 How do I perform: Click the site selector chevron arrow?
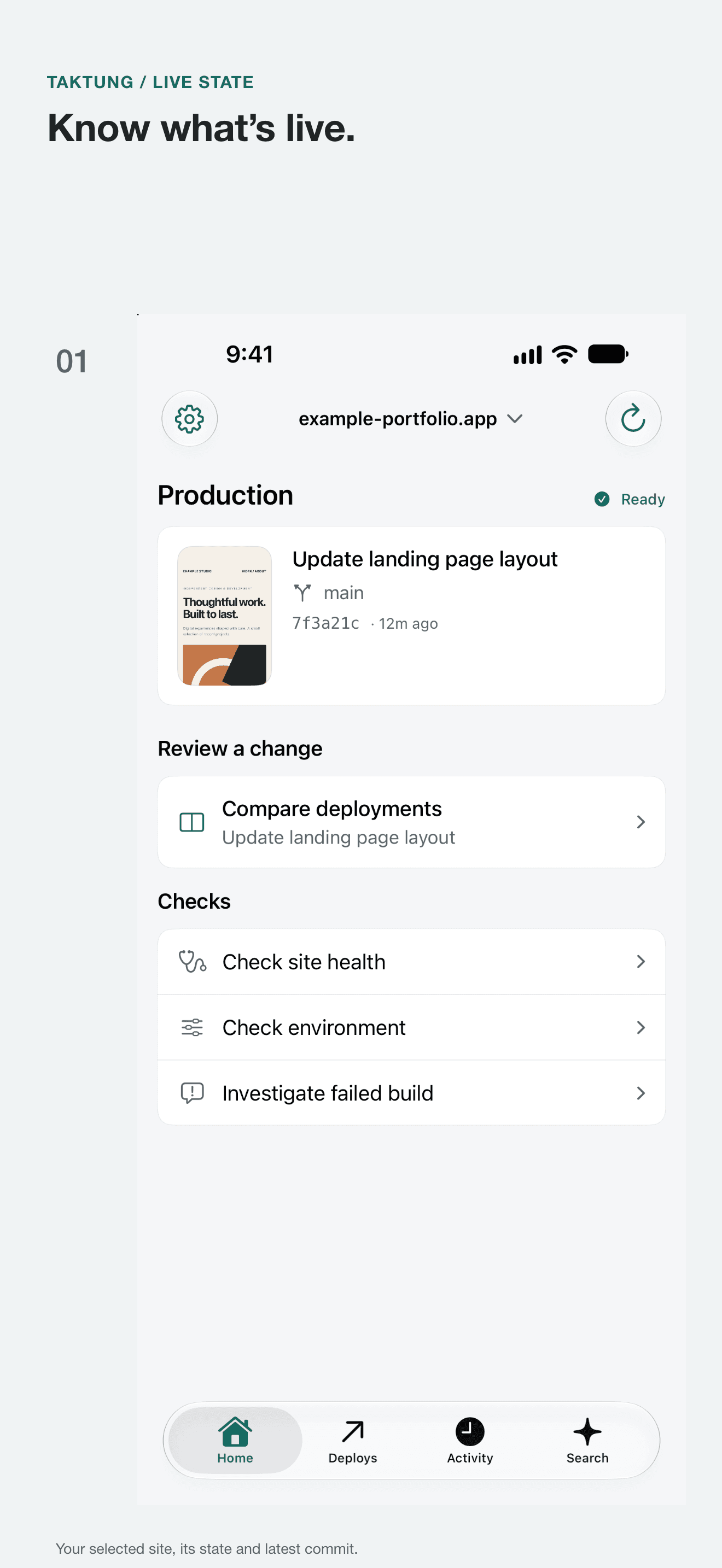(x=515, y=419)
